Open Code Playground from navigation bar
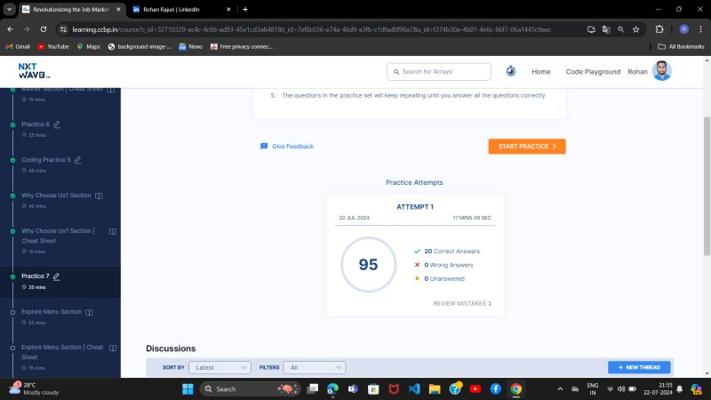 [593, 71]
